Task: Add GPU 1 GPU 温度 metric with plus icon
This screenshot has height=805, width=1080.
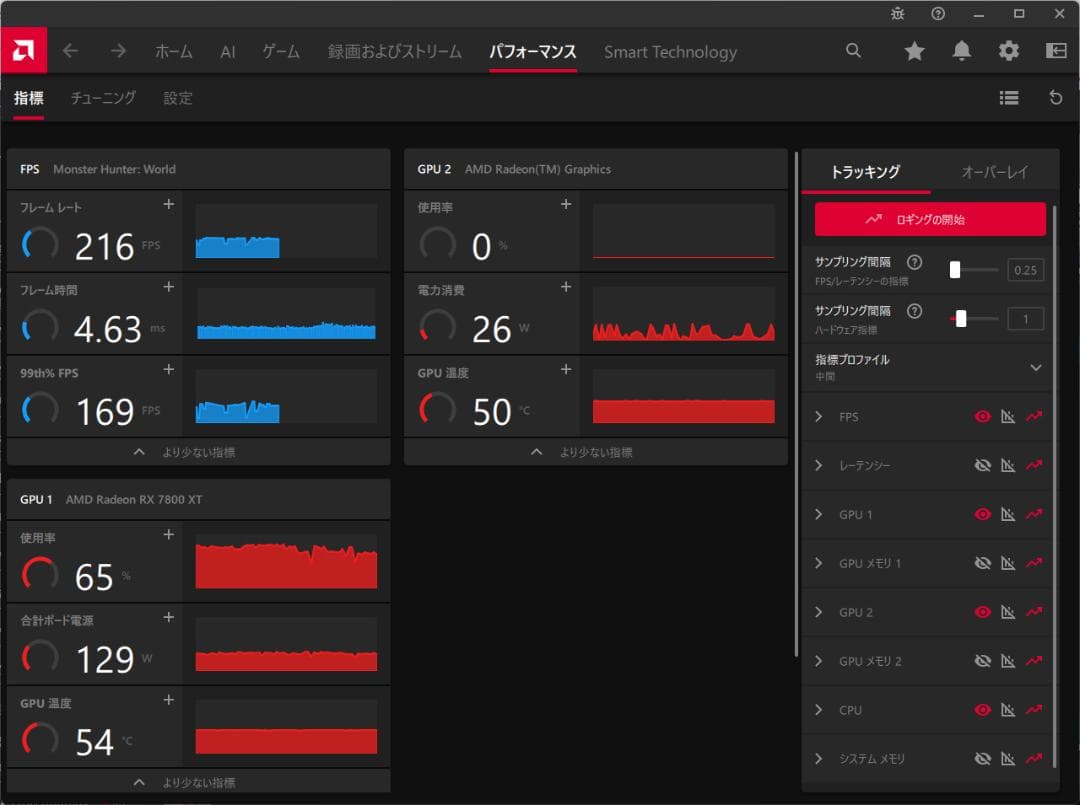Action: pos(169,700)
